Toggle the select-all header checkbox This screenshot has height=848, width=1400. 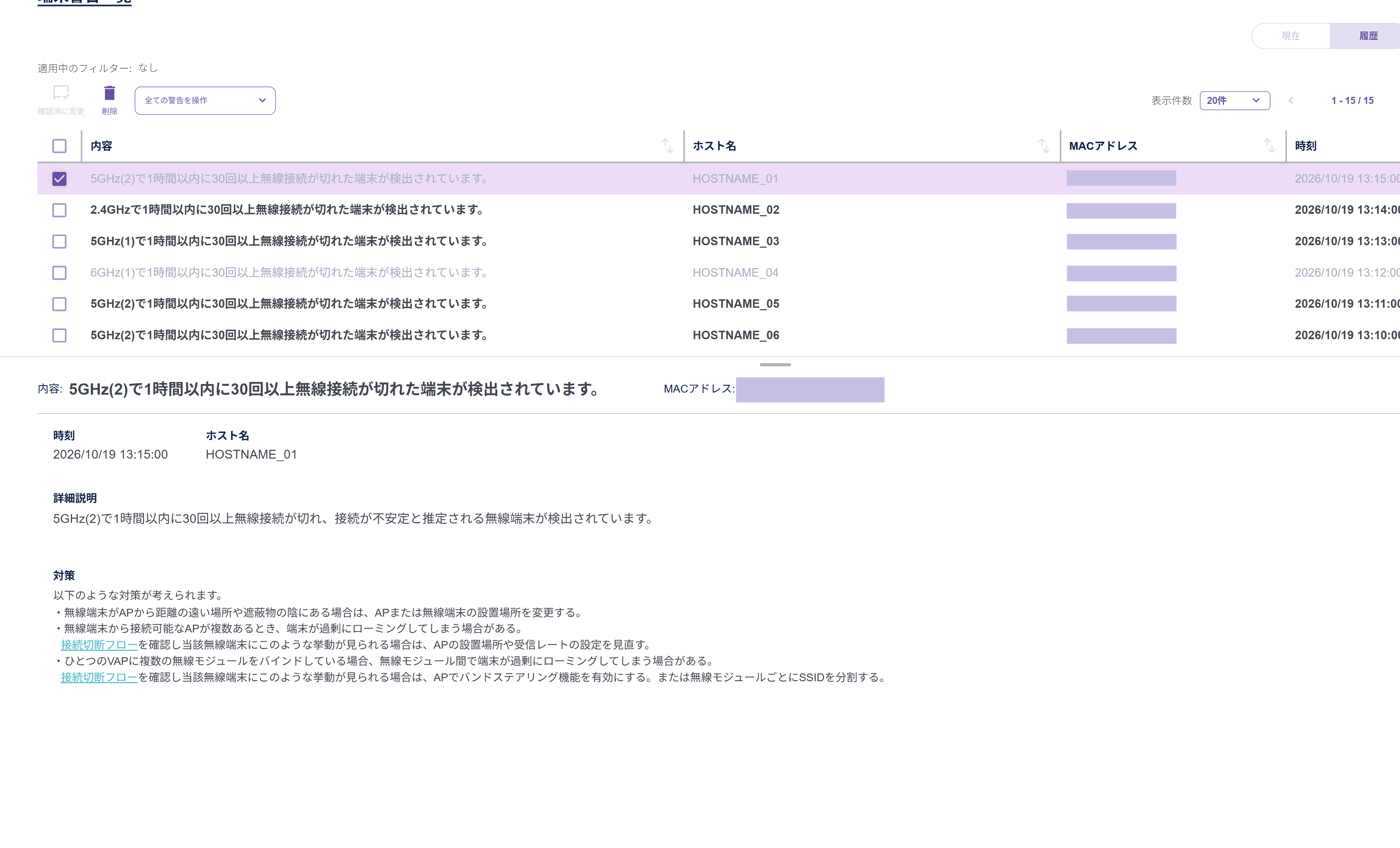click(x=59, y=146)
